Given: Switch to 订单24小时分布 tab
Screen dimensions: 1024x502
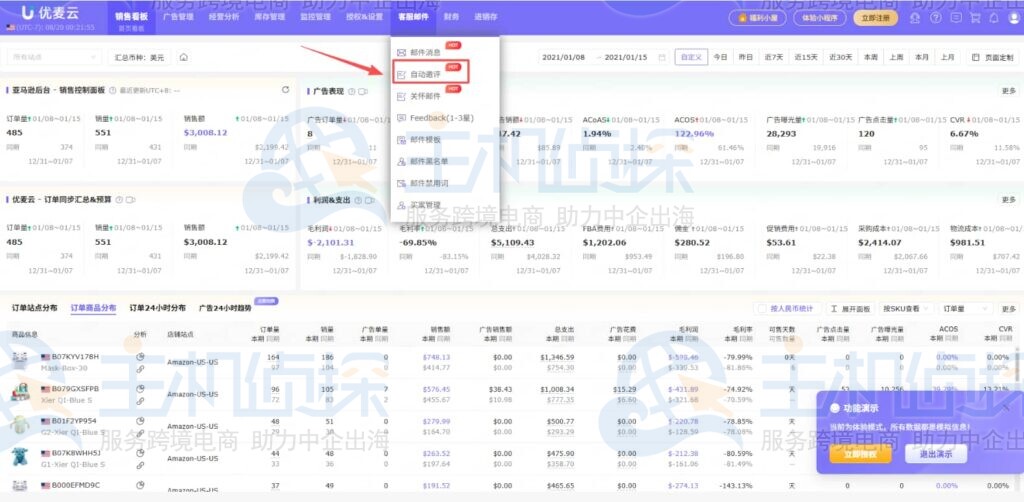Looking at the screenshot, I should 157,308.
